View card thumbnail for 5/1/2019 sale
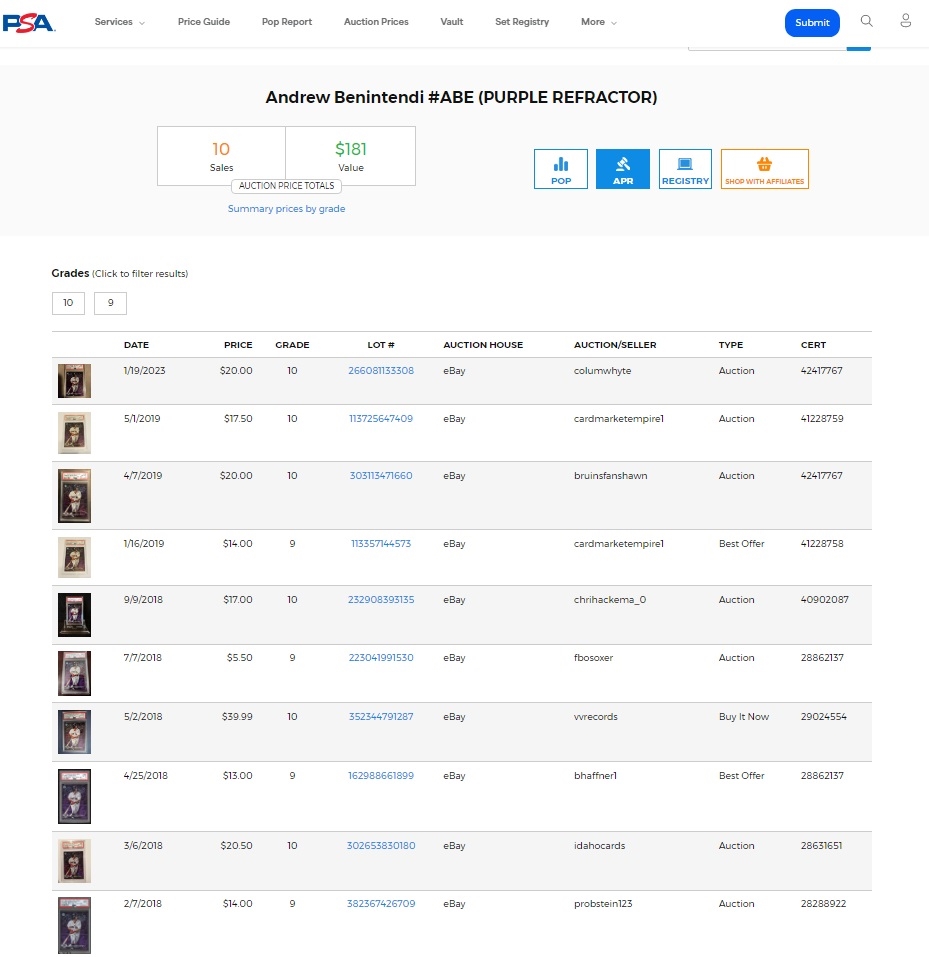929x957 pixels. tap(74, 433)
